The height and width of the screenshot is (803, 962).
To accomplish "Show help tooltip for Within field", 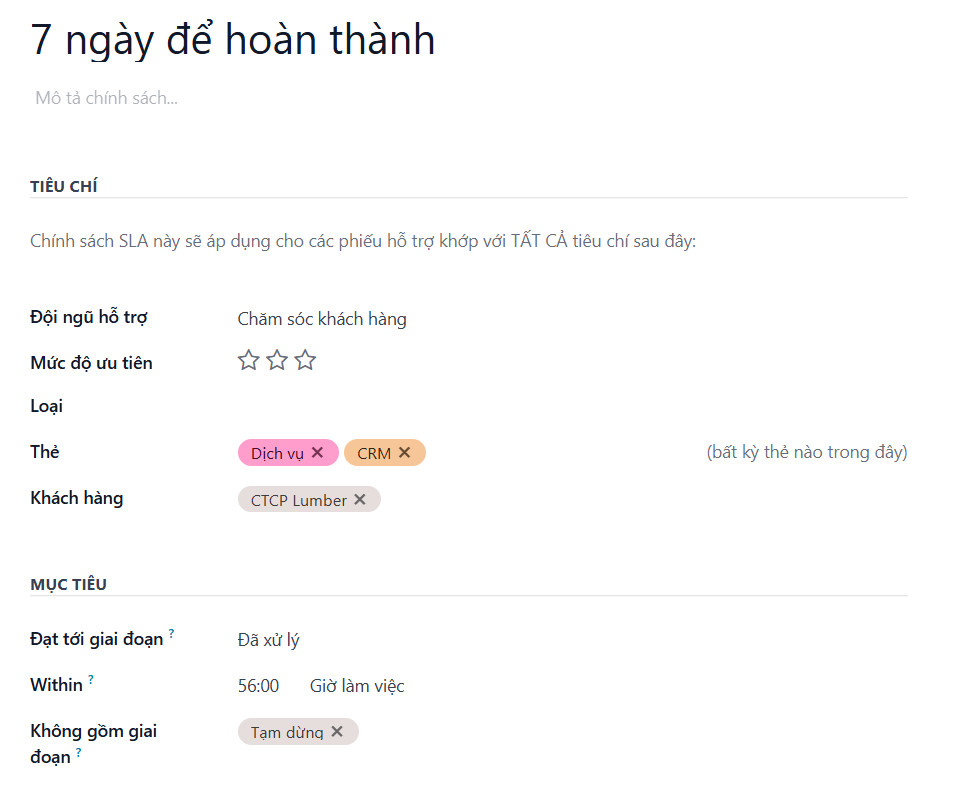I will point(91,679).
